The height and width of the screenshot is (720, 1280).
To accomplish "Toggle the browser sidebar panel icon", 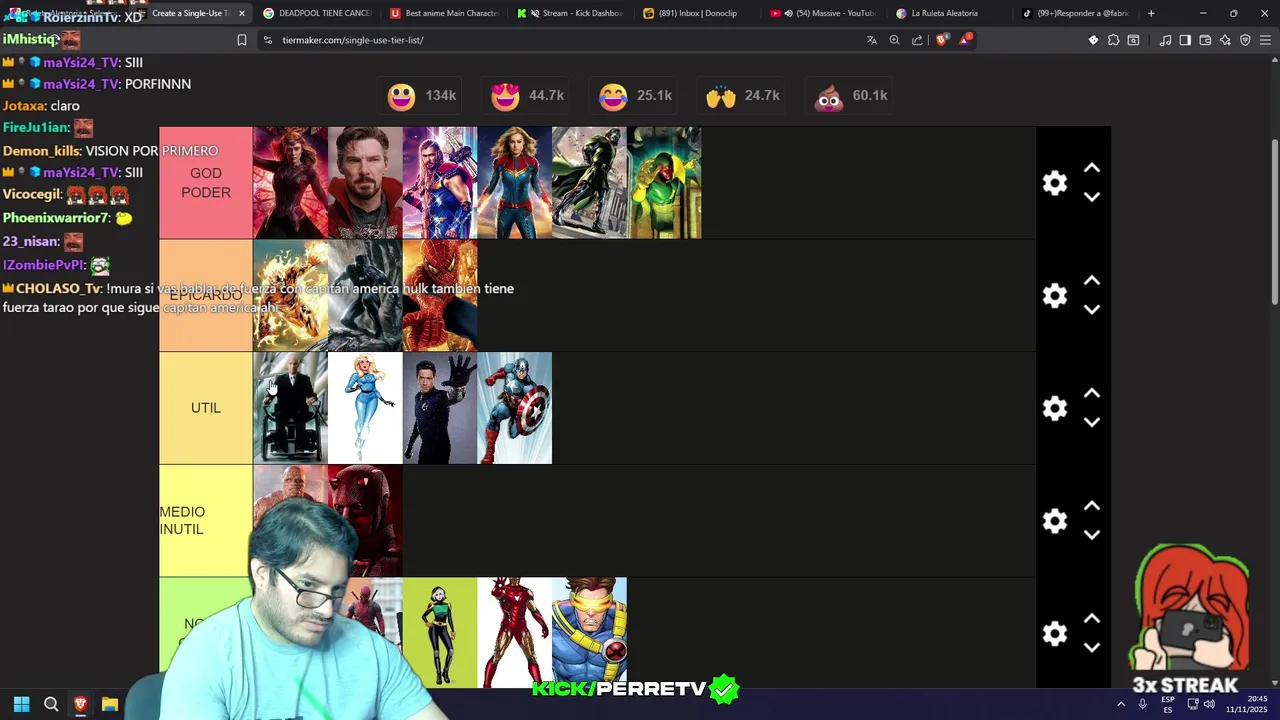I will coord(1185,40).
